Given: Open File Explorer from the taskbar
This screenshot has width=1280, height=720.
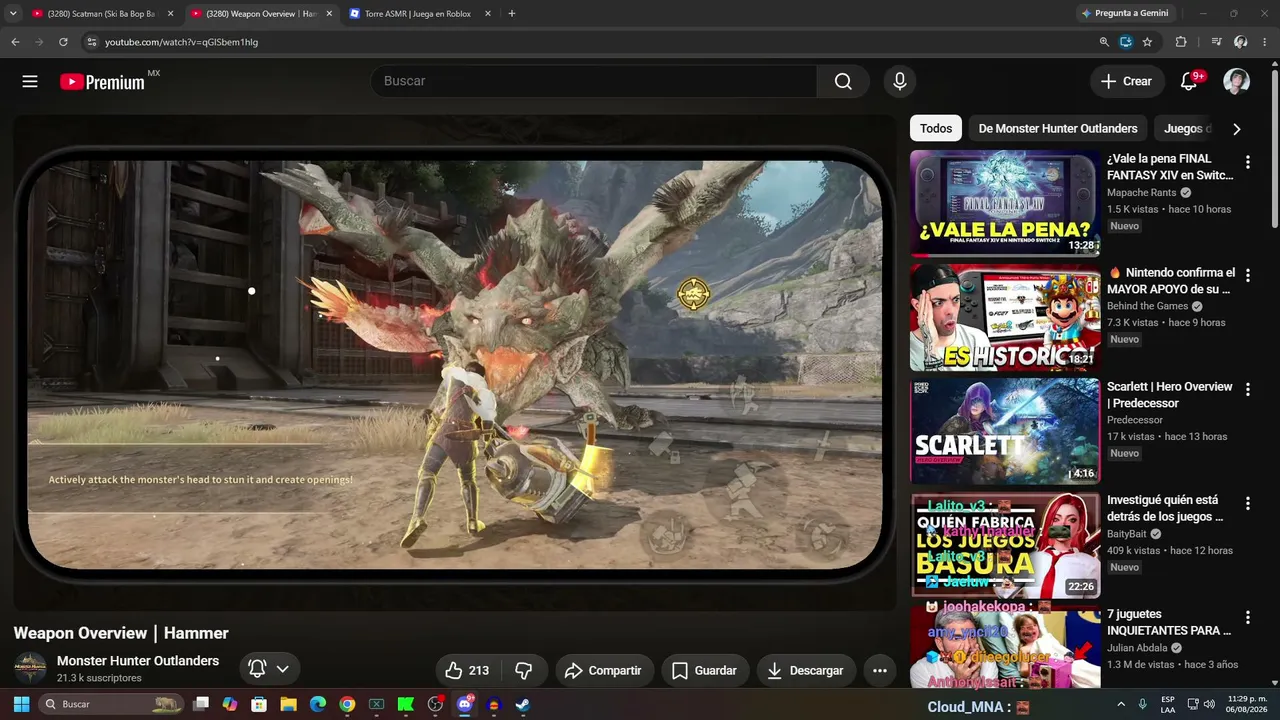Looking at the screenshot, I should coord(288,704).
